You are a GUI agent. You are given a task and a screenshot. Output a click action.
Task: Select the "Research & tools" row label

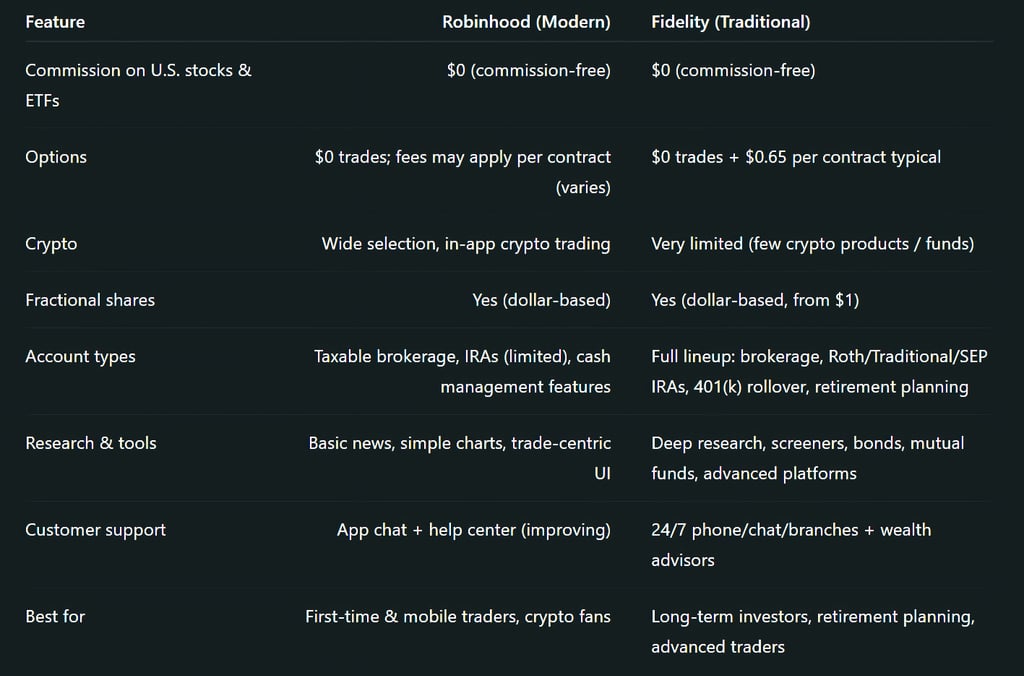click(91, 443)
